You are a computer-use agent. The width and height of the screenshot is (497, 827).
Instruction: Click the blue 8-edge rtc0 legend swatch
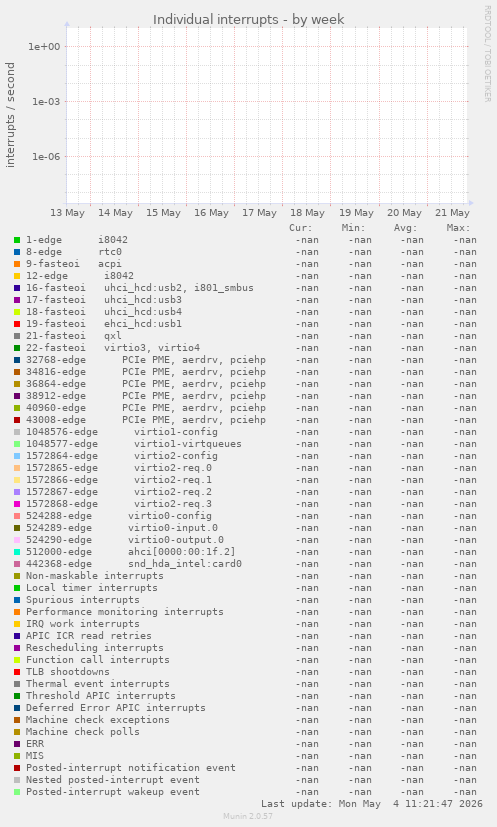[17, 252]
